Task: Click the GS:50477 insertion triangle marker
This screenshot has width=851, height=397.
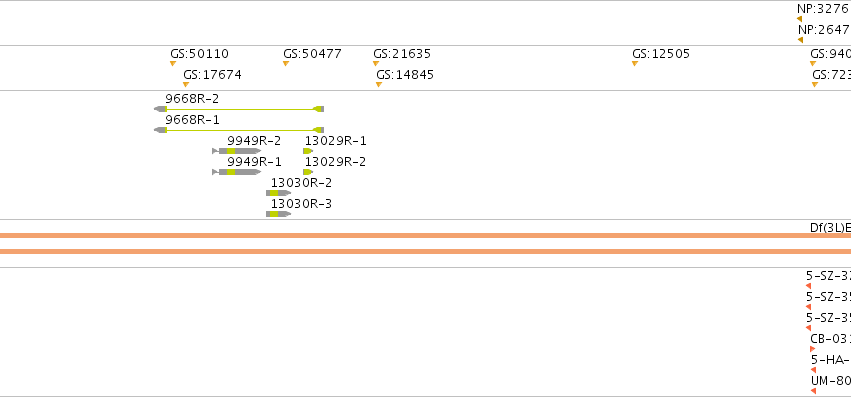Action: tap(286, 64)
